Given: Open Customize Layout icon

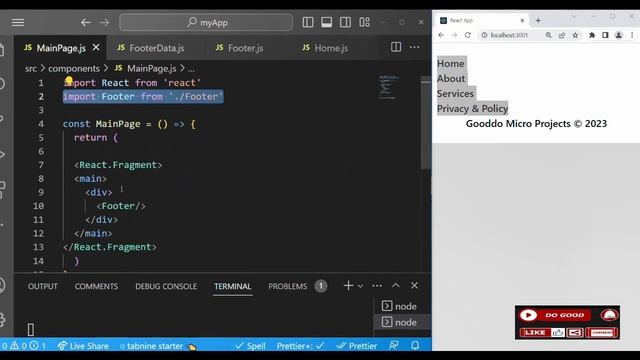Looking at the screenshot, I should click(364, 22).
